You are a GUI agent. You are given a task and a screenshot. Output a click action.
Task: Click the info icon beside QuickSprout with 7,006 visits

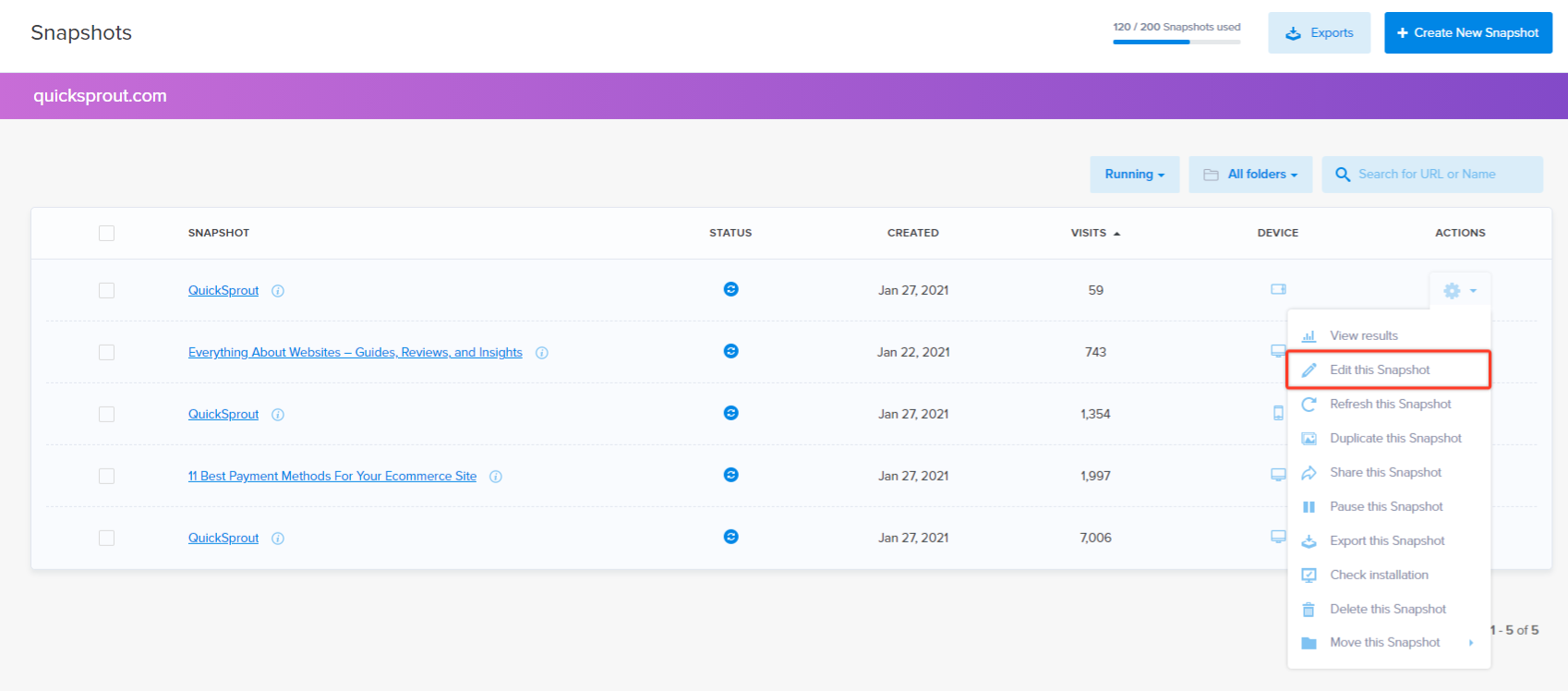pyautogui.click(x=278, y=539)
